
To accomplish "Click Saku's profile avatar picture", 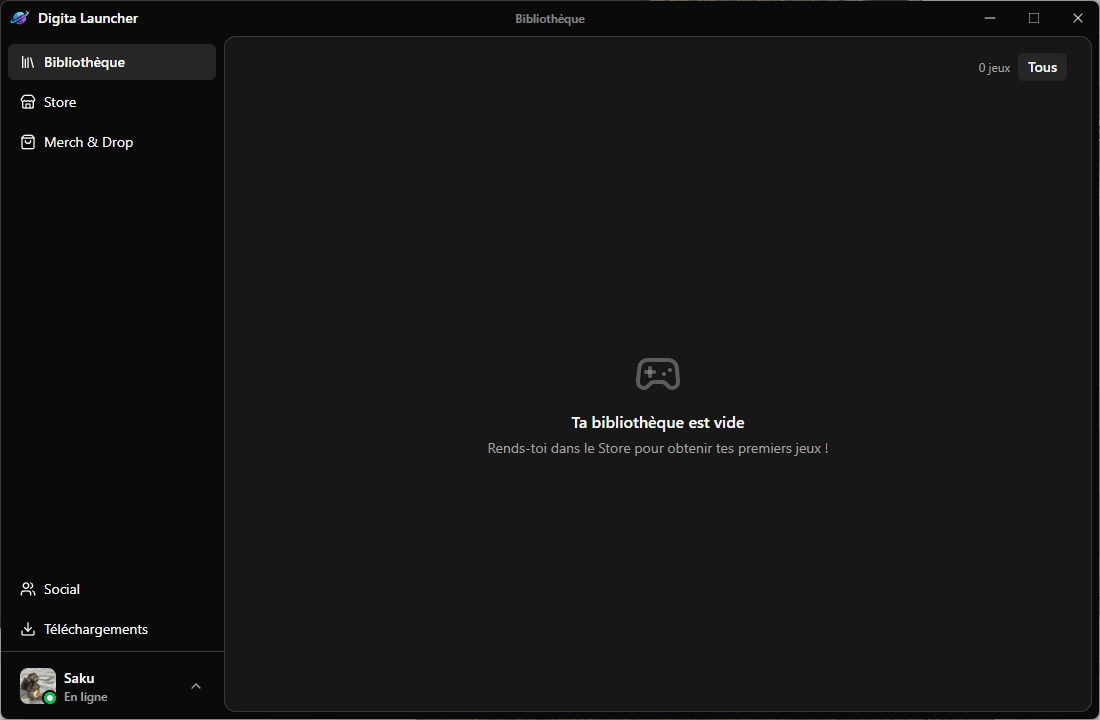I will 37,686.
